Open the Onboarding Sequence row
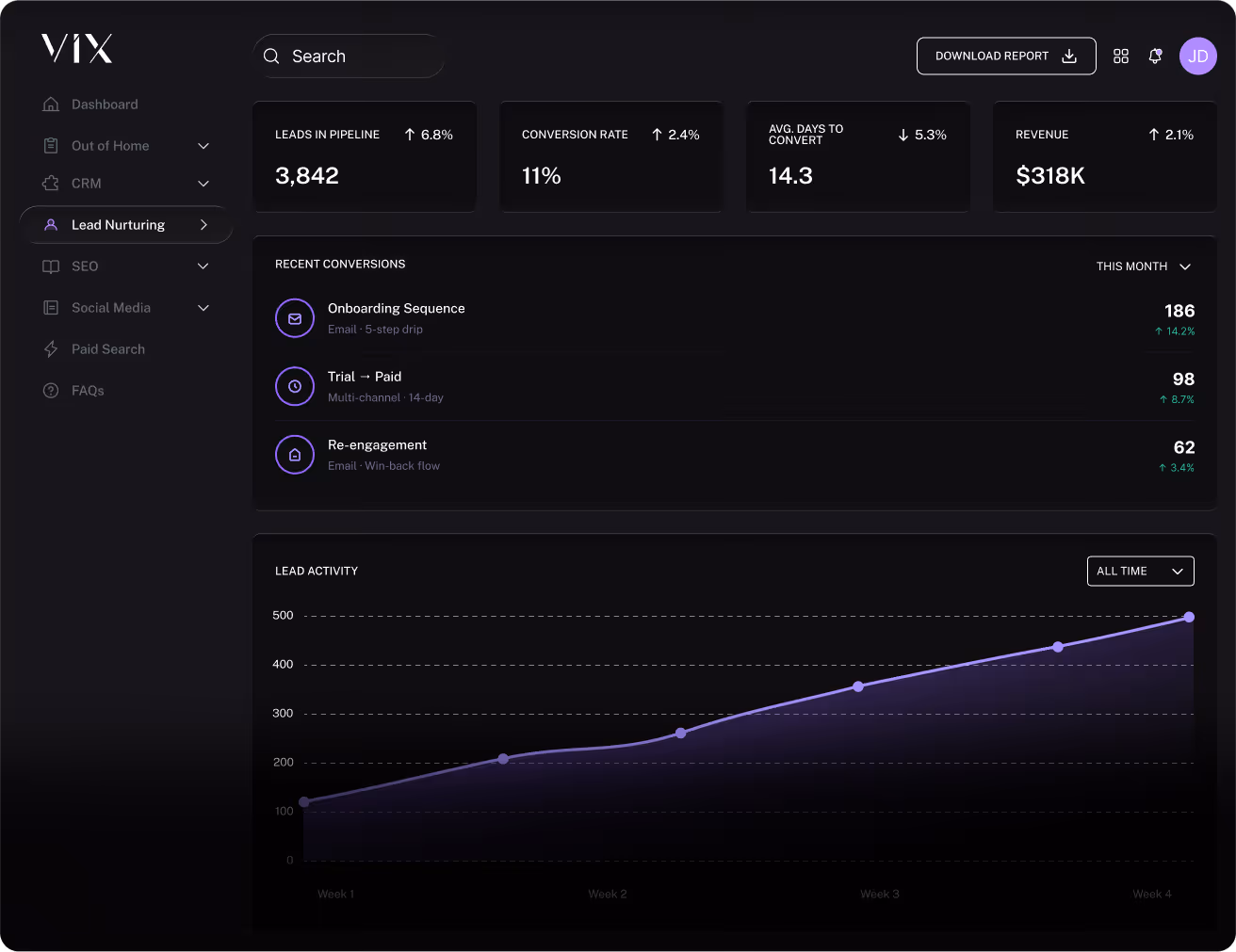 (735, 318)
